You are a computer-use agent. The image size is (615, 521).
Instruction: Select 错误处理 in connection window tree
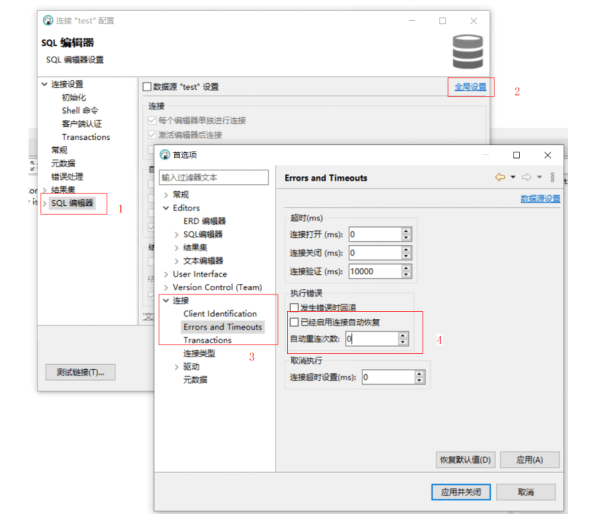67,177
